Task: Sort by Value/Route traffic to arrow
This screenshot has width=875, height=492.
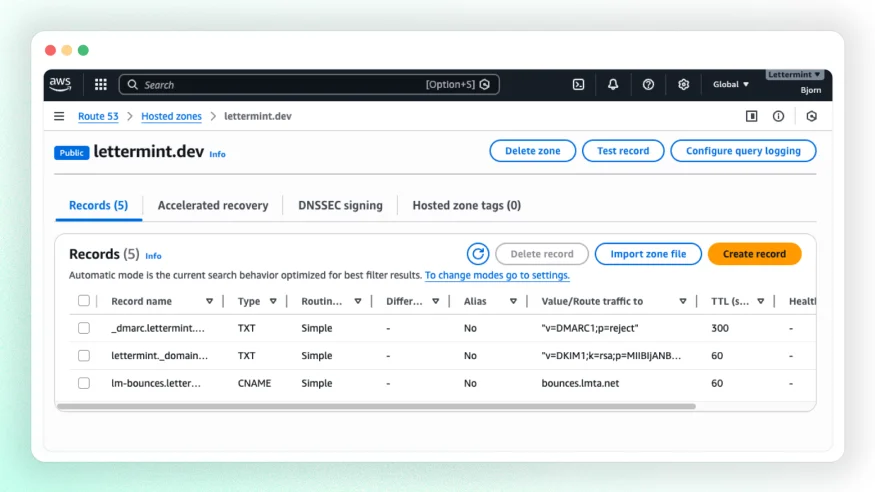Action: 682,301
